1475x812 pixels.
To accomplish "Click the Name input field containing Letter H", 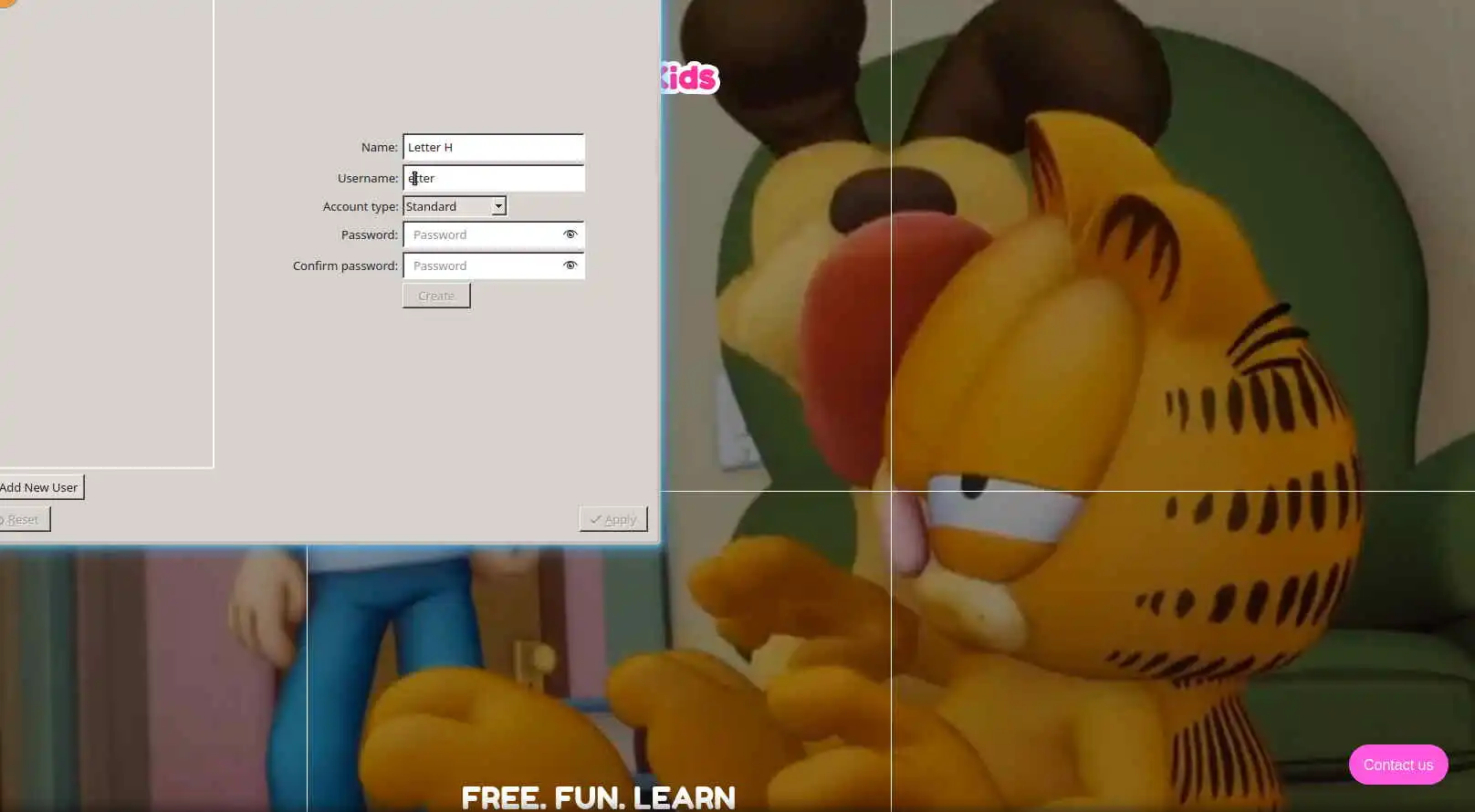I will (493, 147).
